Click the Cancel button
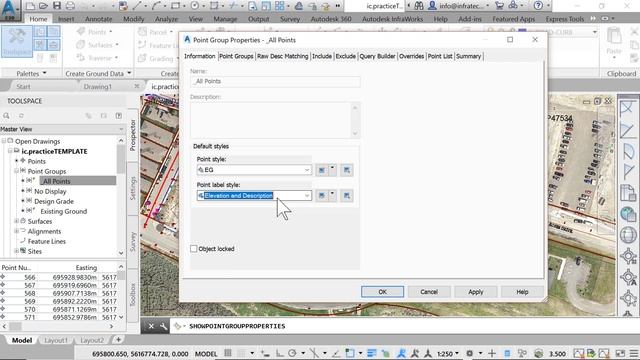Viewport: 640px width, 360px height. click(429, 292)
